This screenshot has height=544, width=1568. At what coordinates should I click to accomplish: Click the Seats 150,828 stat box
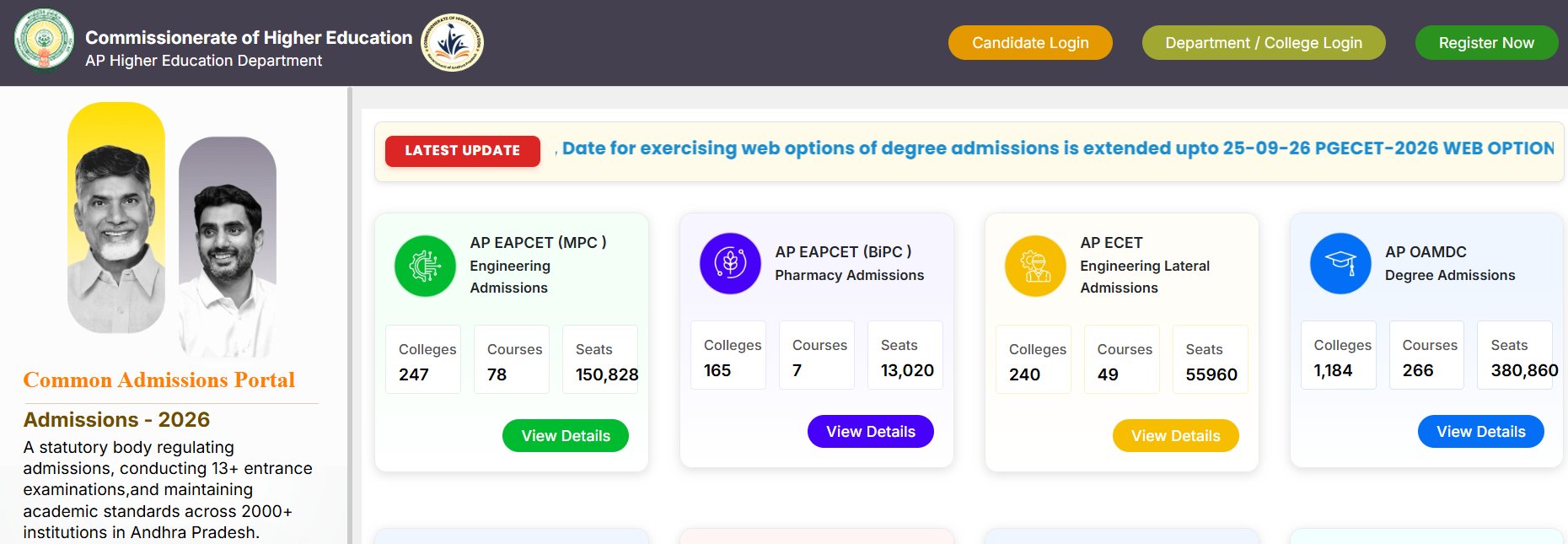600,359
